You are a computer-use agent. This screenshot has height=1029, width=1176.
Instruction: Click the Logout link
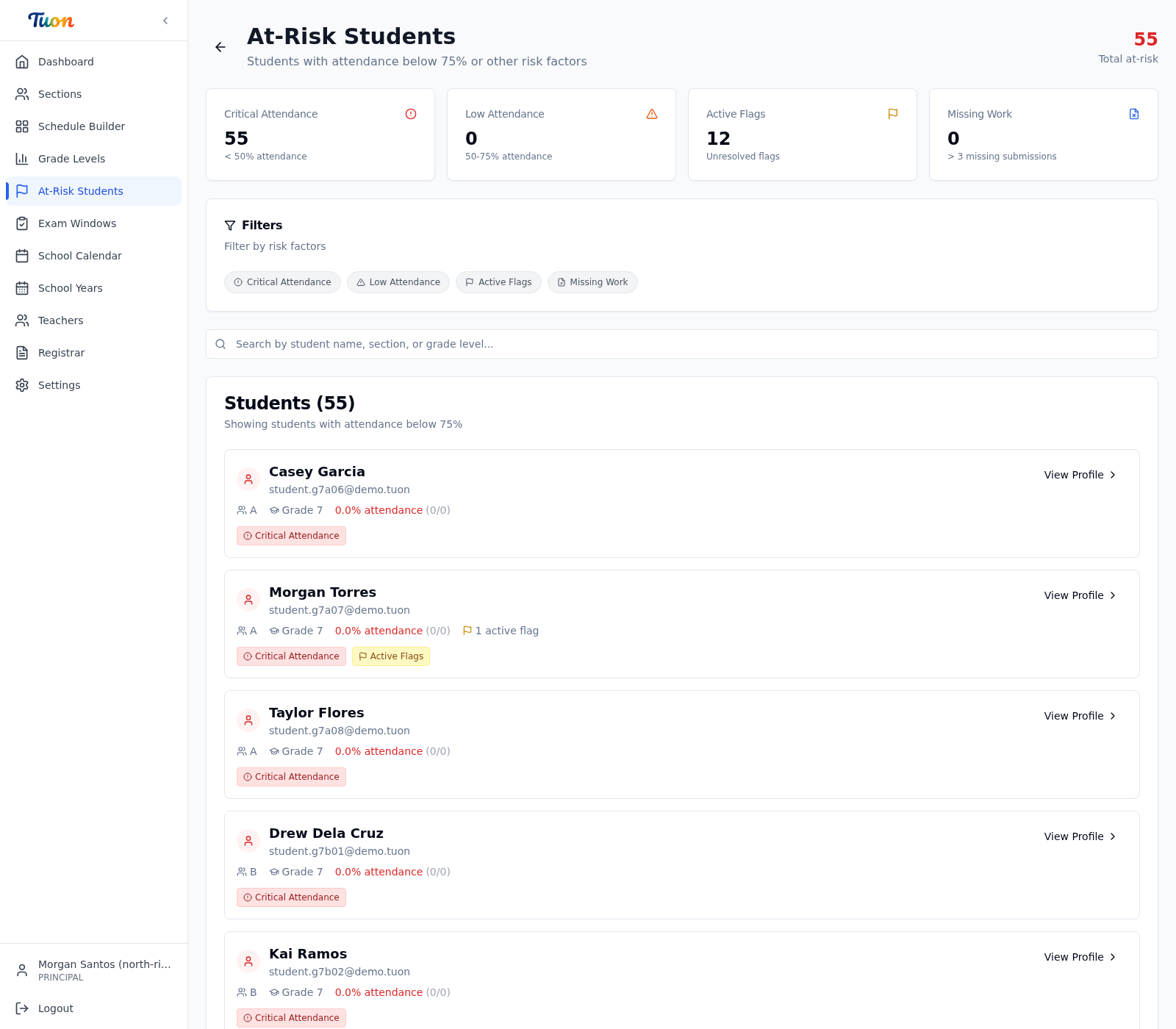pyautogui.click(x=54, y=1008)
